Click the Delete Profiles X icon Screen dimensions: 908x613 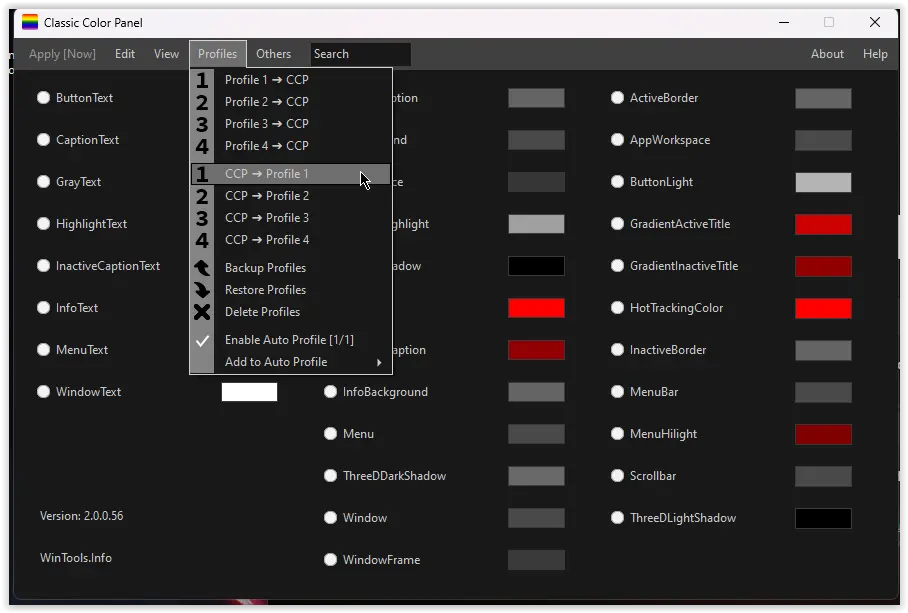point(202,312)
